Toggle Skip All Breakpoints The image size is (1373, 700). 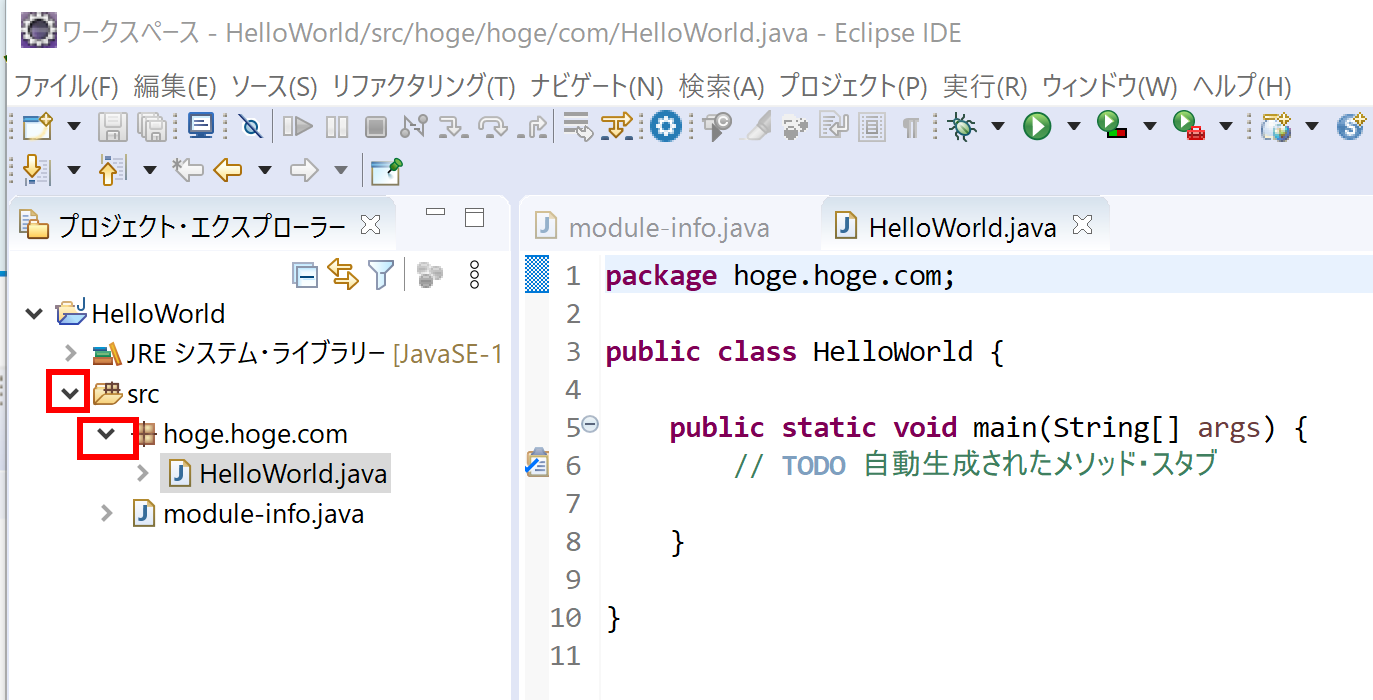(251, 126)
